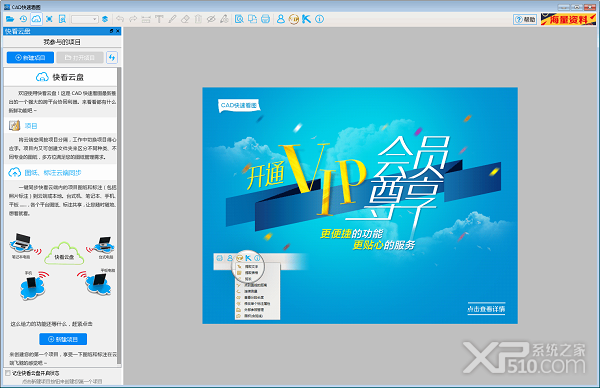Open the print icon in the toolbar
The image size is (600, 388).
[265, 19]
